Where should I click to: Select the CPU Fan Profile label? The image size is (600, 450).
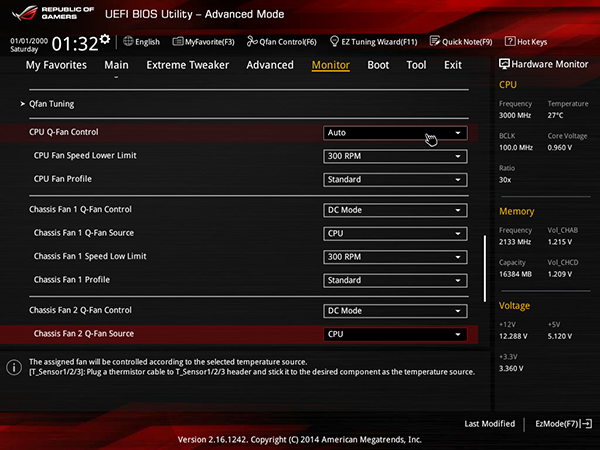click(63, 179)
